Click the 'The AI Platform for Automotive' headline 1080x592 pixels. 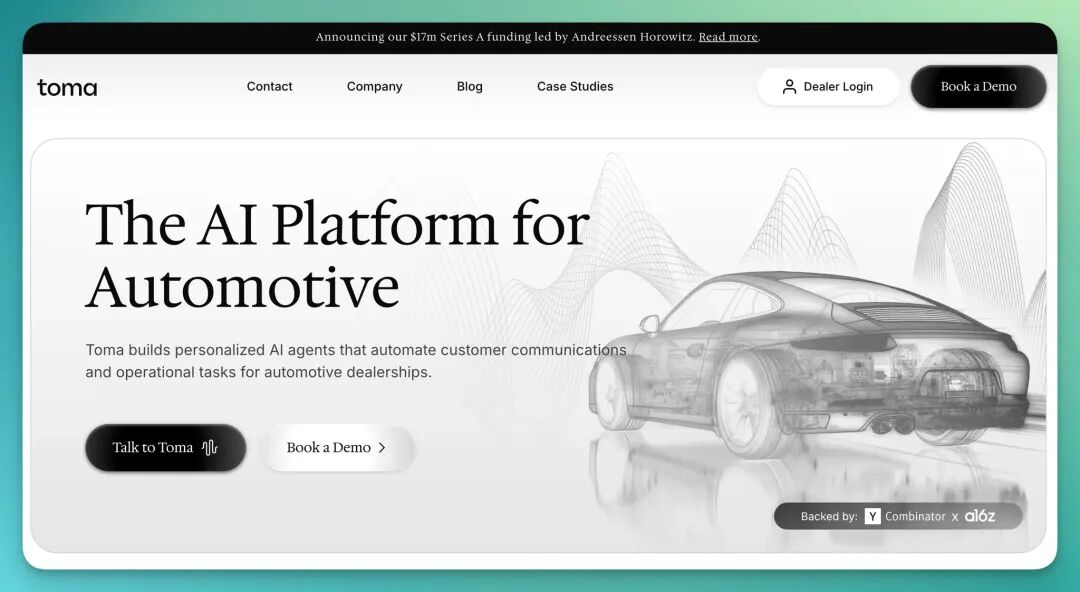point(337,254)
